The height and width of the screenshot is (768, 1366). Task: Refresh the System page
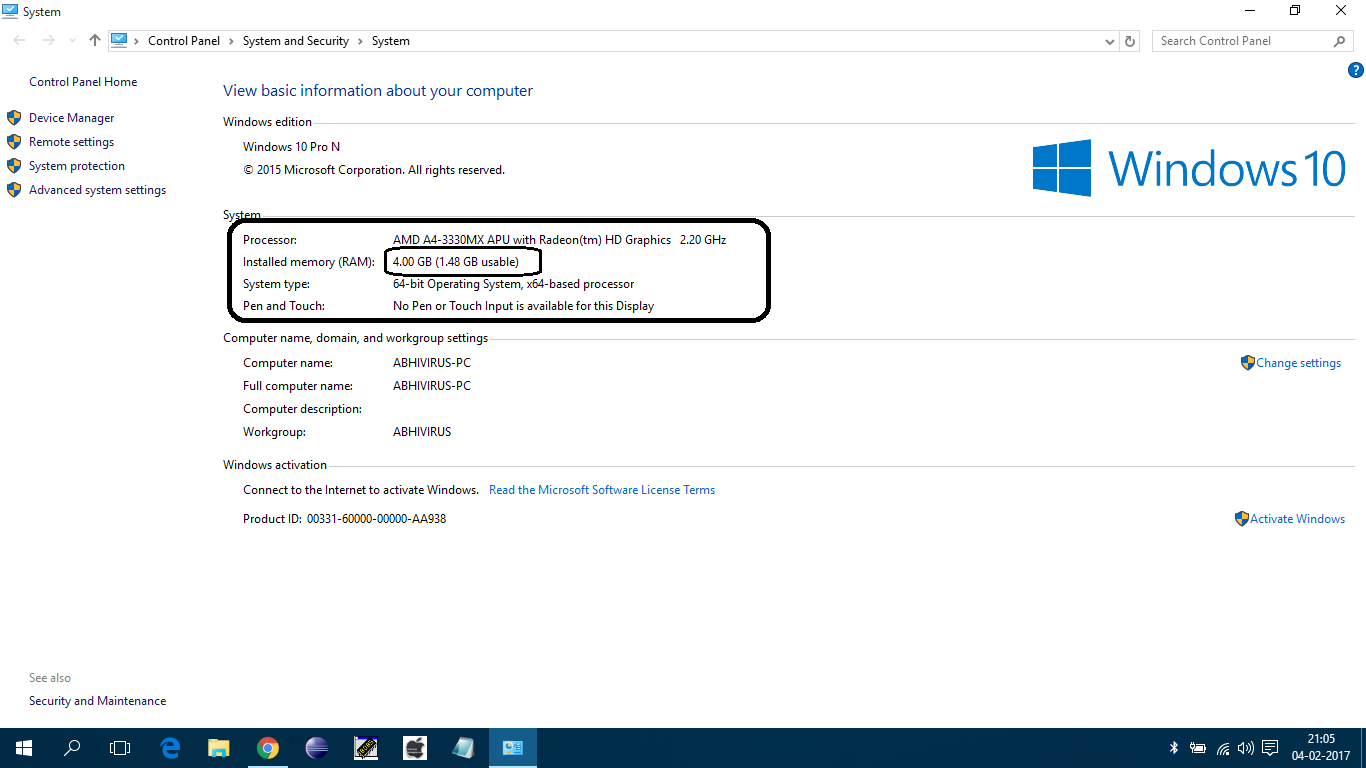pos(1130,41)
